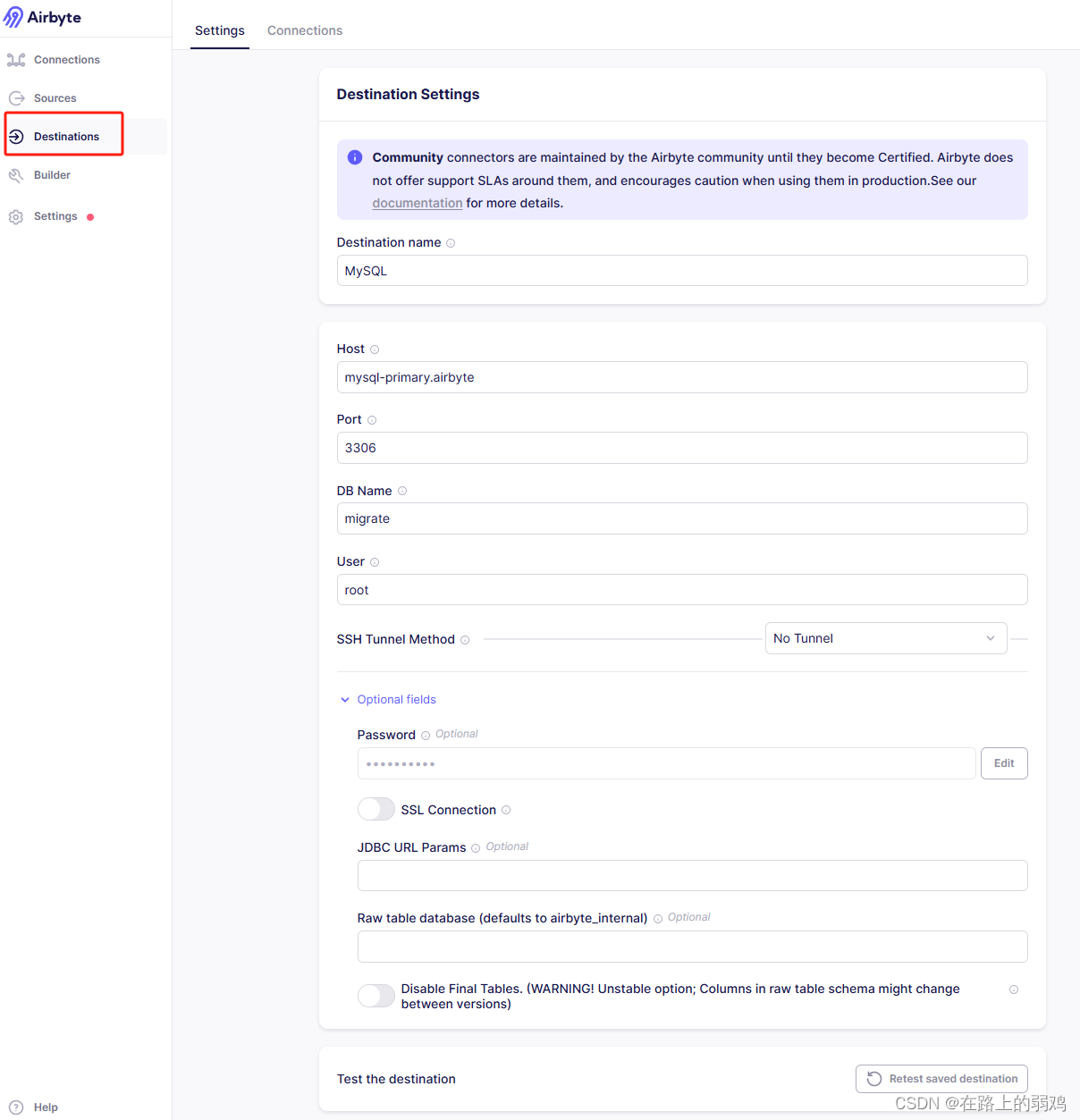Click the Destinations sidebar icon
The width and height of the screenshot is (1080, 1120).
16,137
